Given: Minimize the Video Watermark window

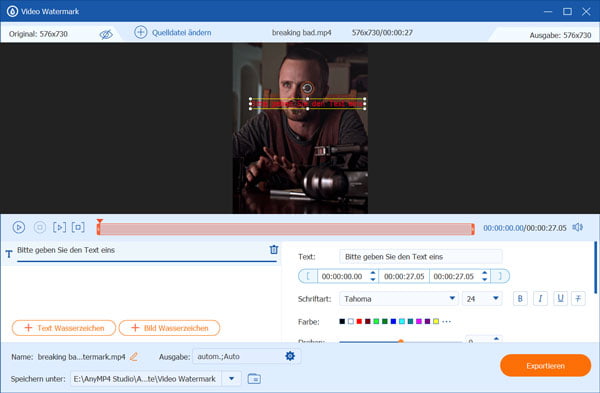Looking at the screenshot, I should 548,11.
